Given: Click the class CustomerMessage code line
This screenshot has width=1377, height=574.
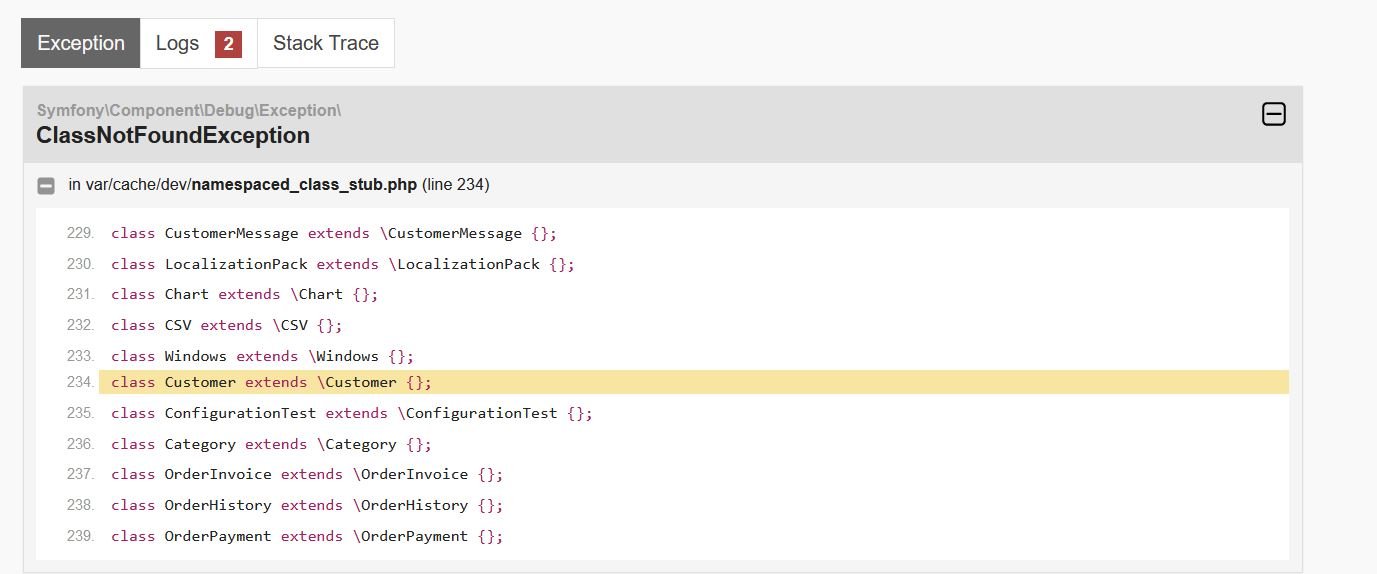Looking at the screenshot, I should tap(334, 233).
